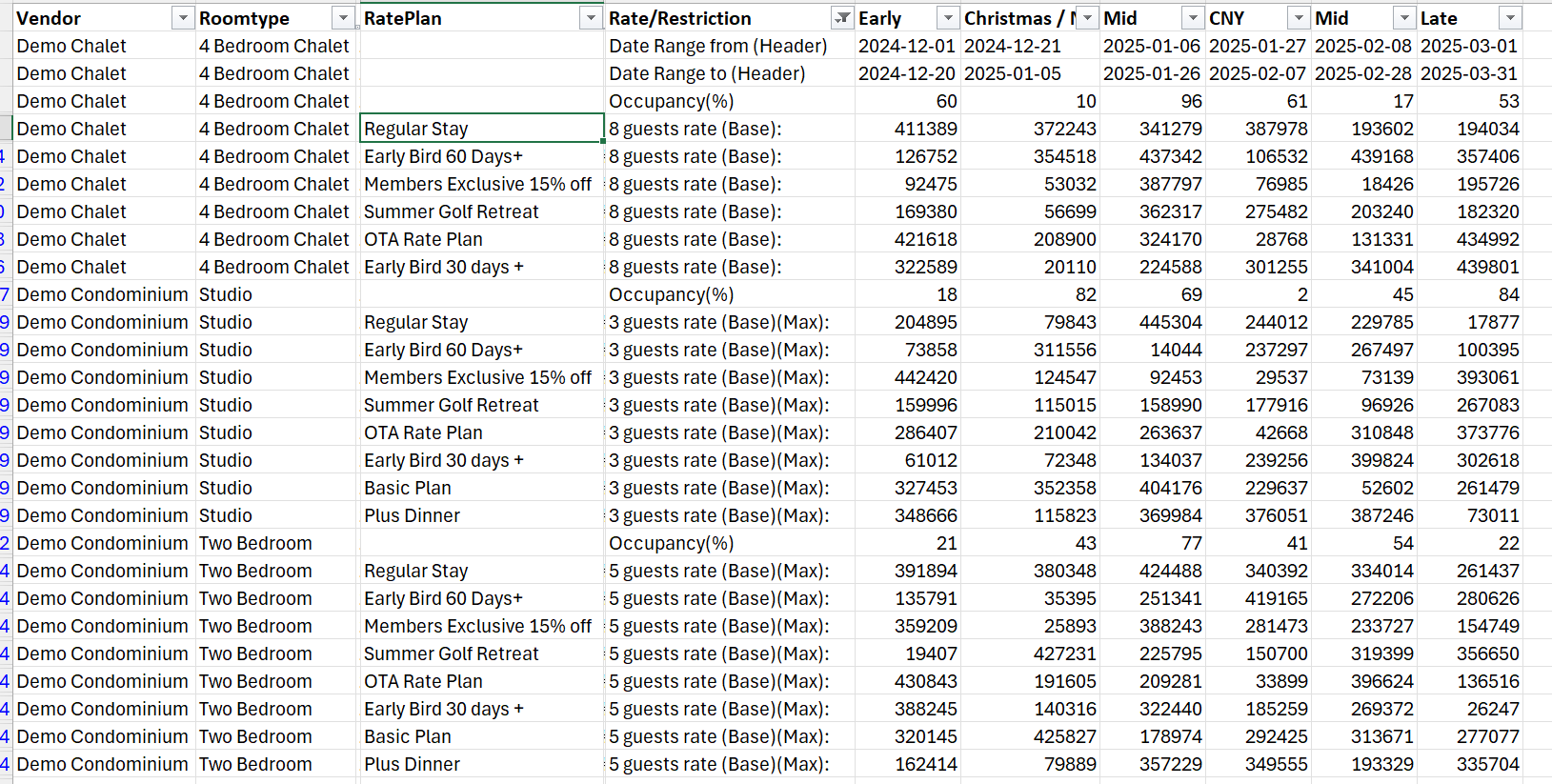Screen dimensions: 1552x784
Task: Select the Vendor header cell
Action: pyautogui.click(x=91, y=18)
